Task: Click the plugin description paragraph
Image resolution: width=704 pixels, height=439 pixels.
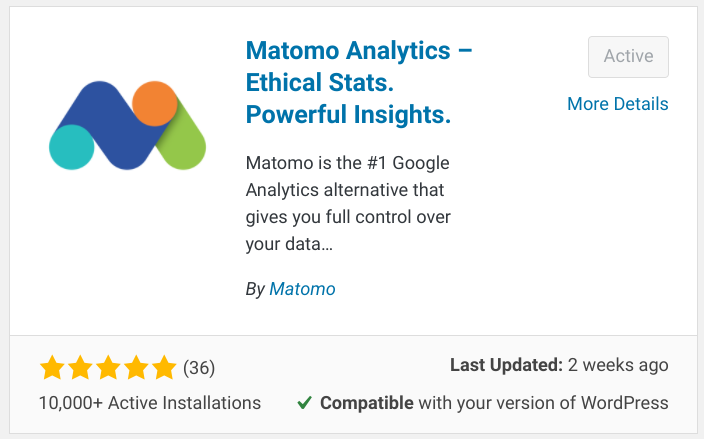Action: coord(348,203)
